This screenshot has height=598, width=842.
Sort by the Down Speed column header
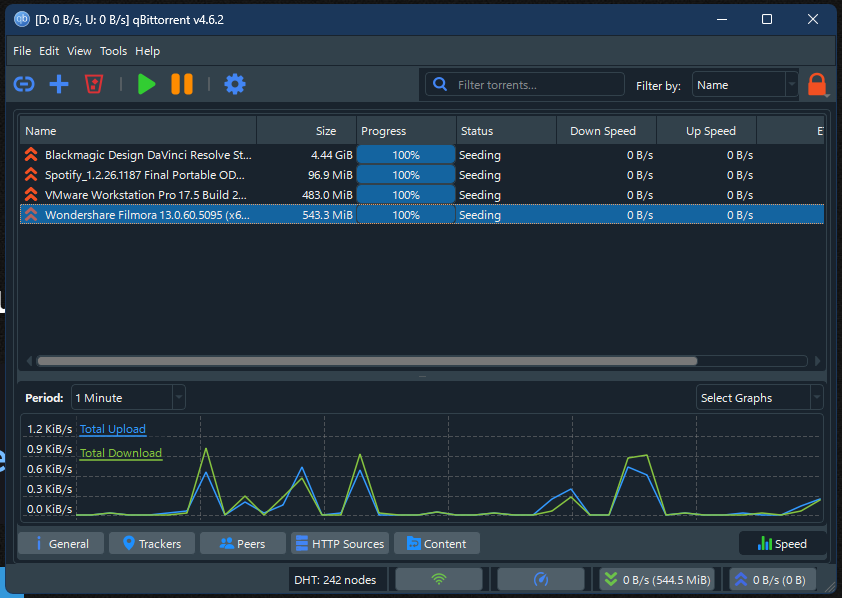coord(606,130)
